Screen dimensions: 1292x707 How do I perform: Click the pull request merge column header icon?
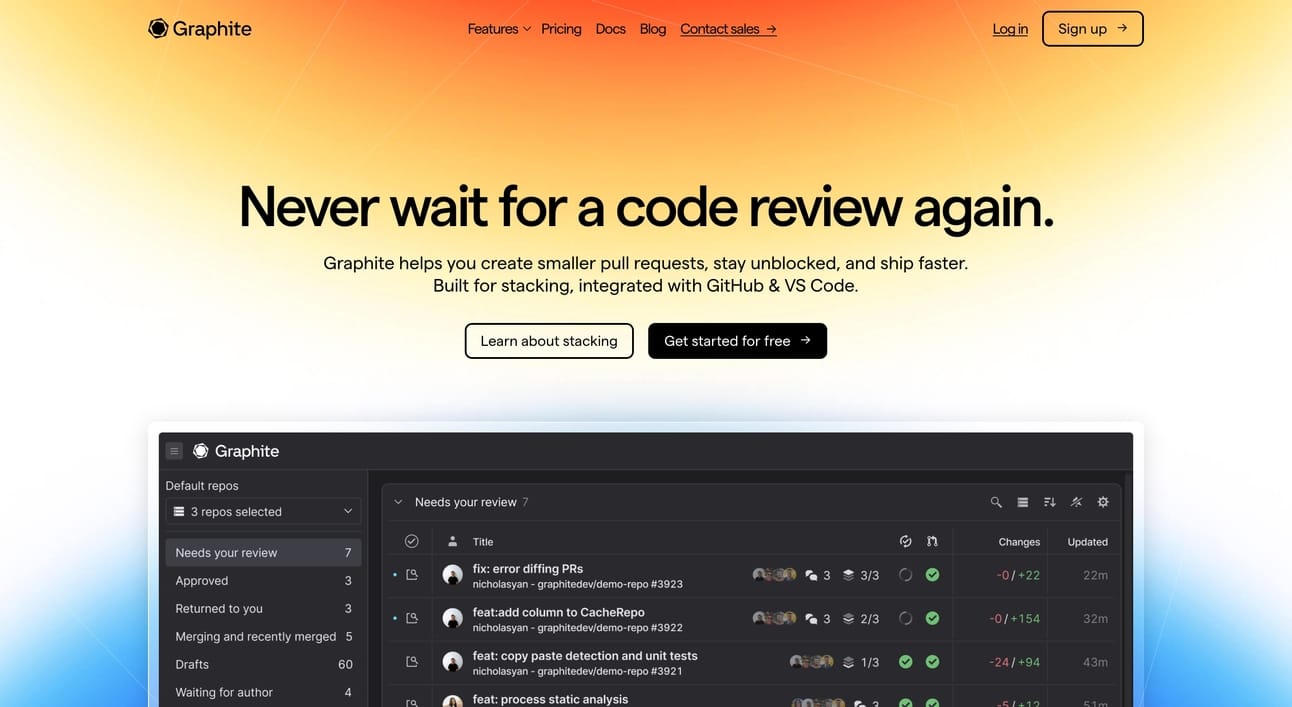pyautogui.click(x=932, y=541)
